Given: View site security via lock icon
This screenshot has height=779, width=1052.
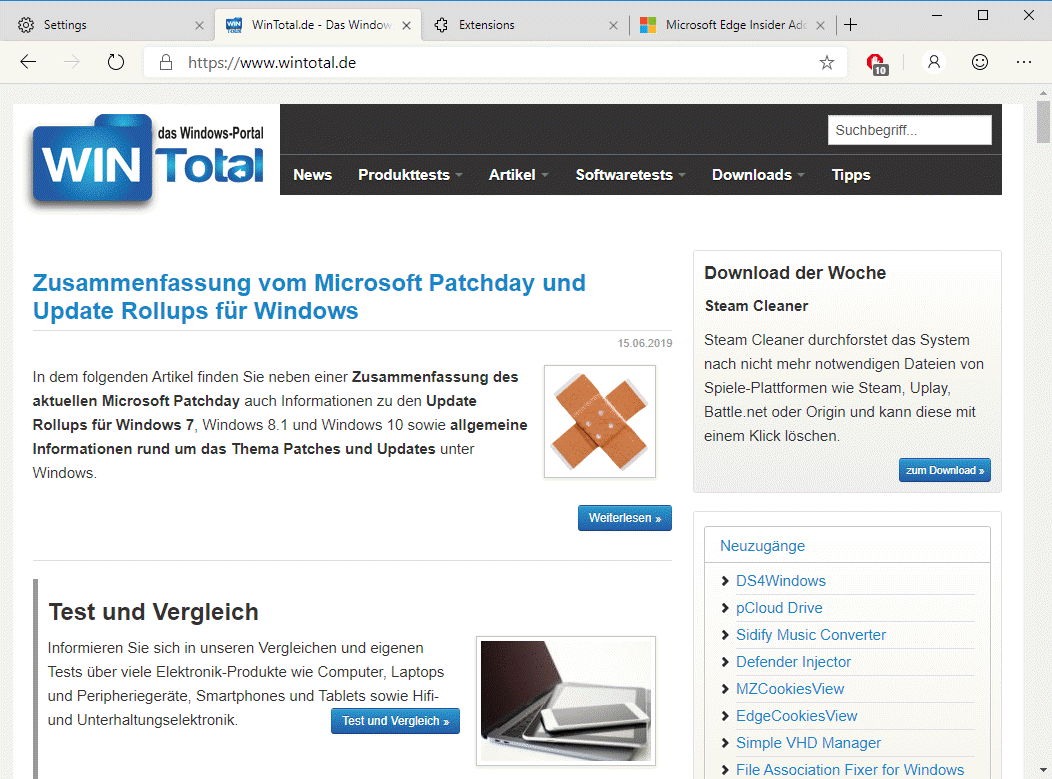Looking at the screenshot, I should (166, 62).
